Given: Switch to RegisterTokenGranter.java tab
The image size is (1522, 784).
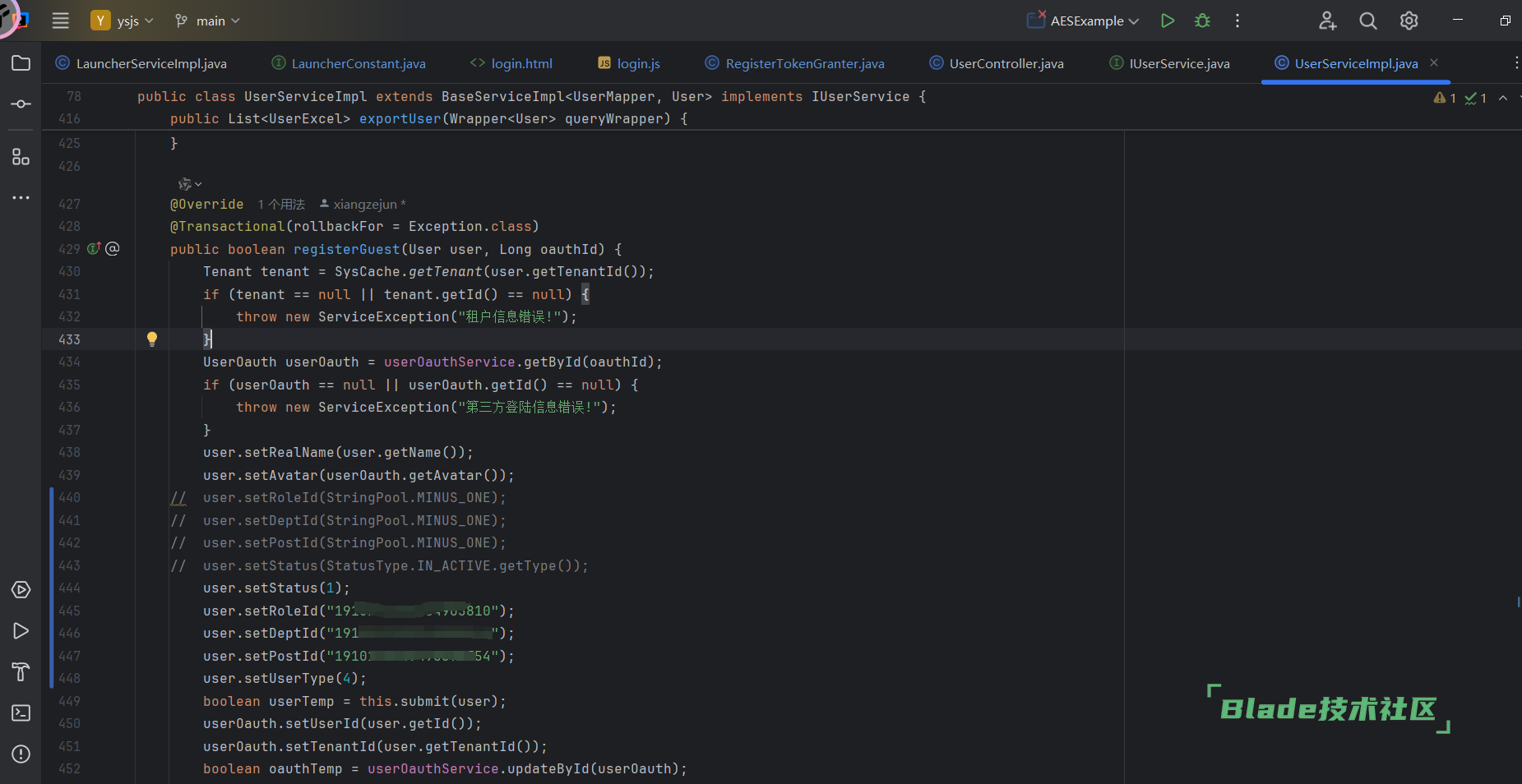Looking at the screenshot, I should (x=795, y=63).
